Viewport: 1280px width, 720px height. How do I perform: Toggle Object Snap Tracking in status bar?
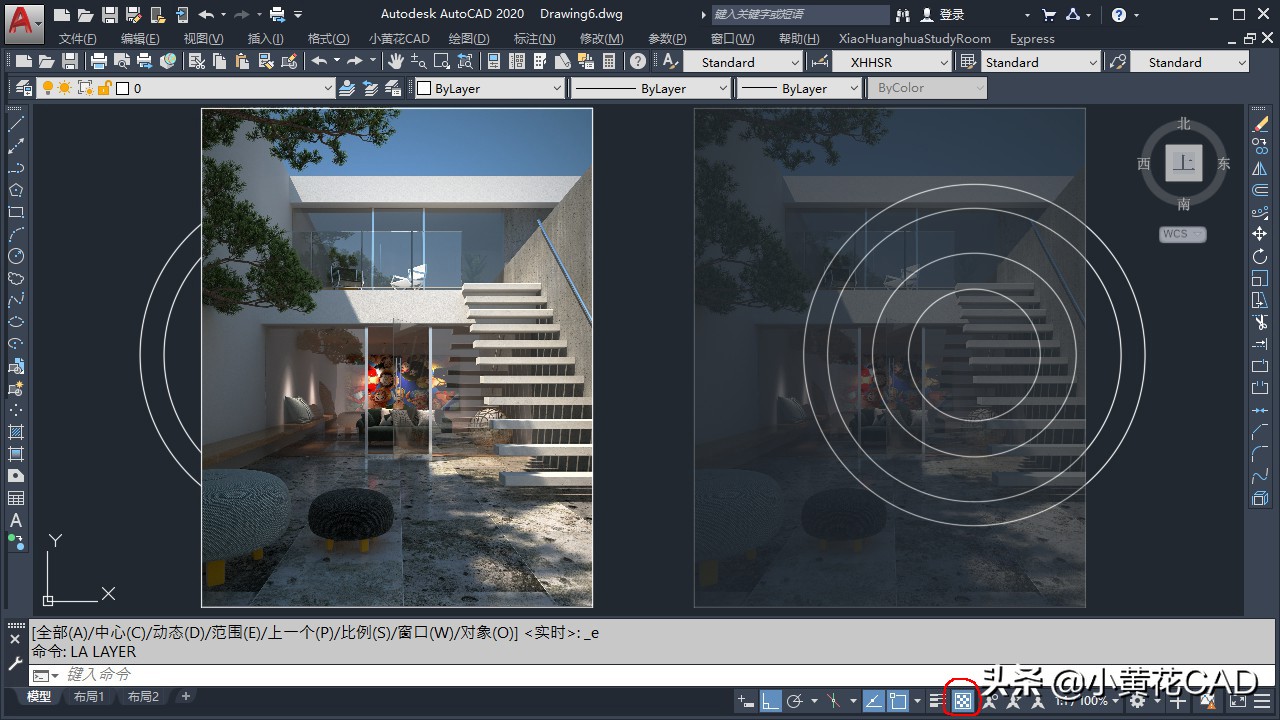tap(872, 701)
